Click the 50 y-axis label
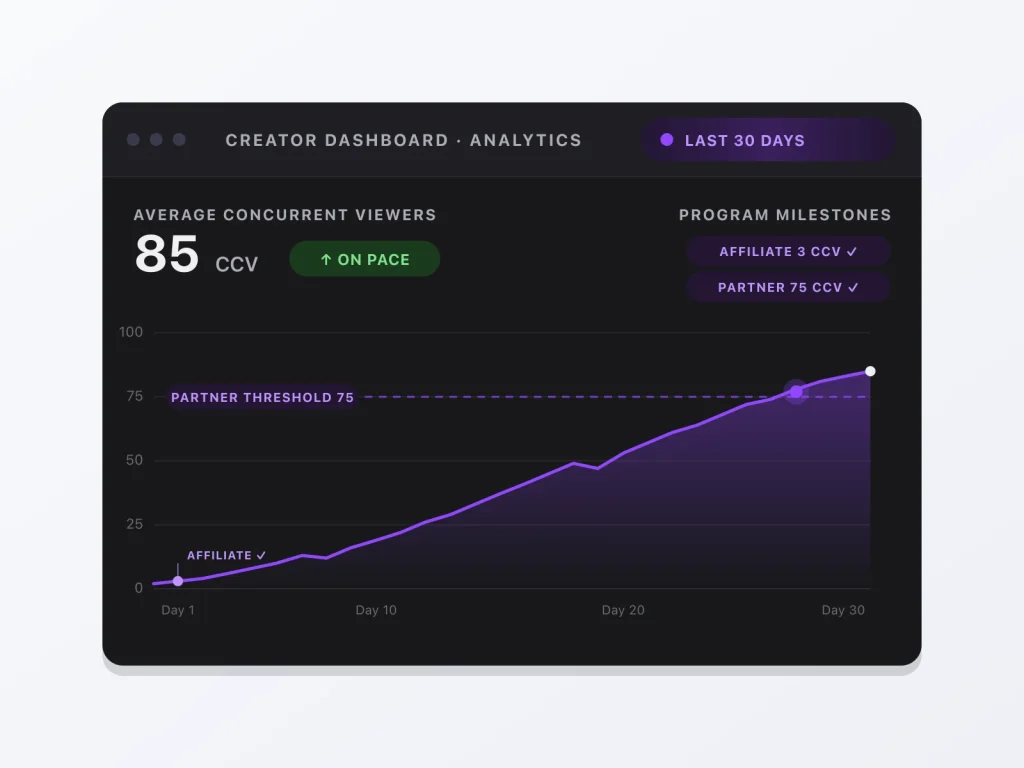 tap(135, 460)
